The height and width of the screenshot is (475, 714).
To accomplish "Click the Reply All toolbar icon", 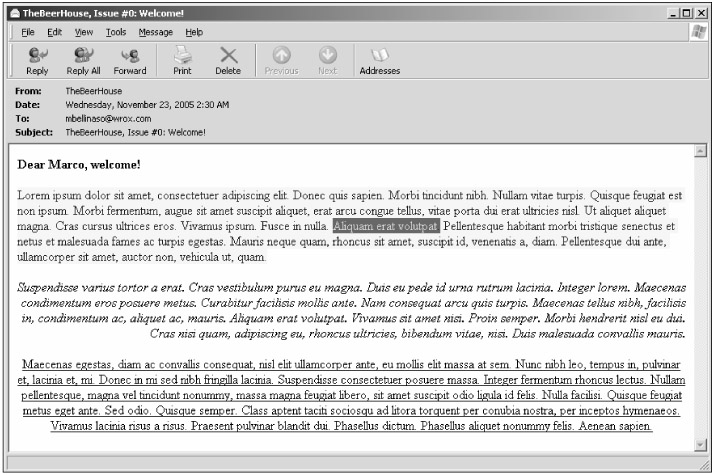I will point(83,60).
